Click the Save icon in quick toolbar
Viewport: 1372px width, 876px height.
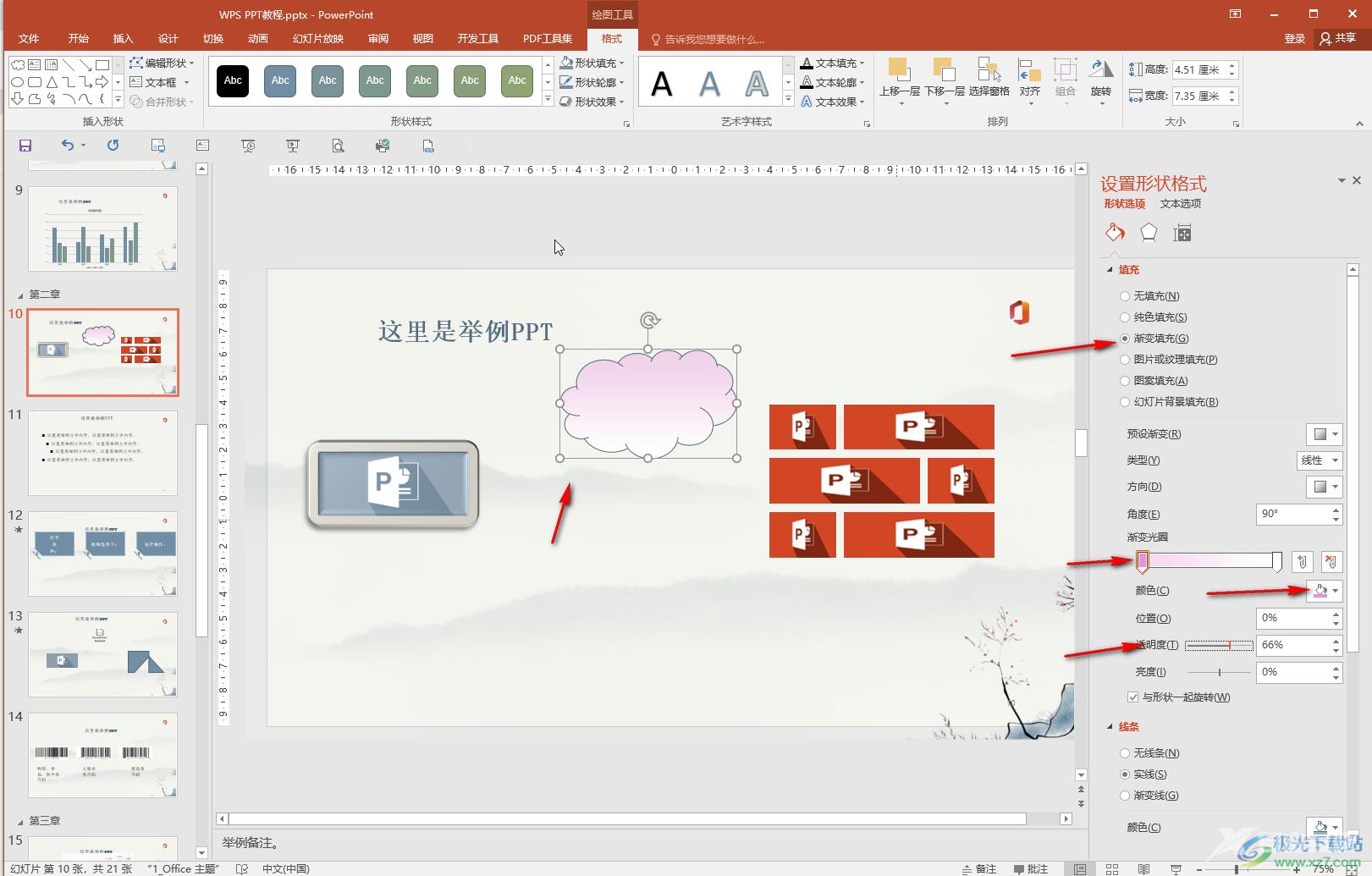25,146
